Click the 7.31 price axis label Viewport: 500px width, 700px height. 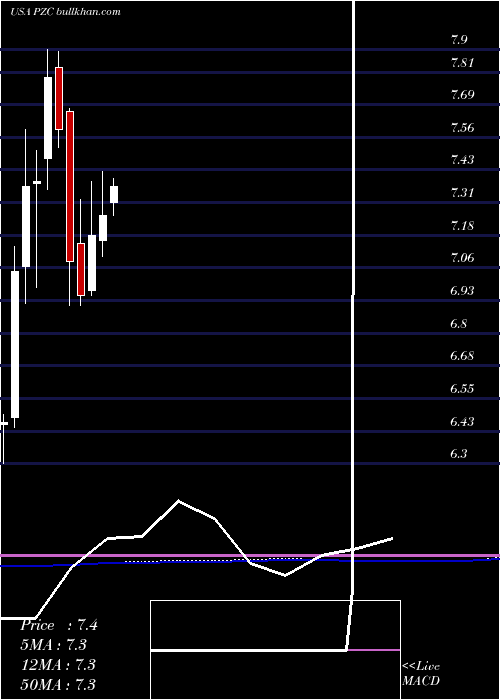click(x=462, y=193)
